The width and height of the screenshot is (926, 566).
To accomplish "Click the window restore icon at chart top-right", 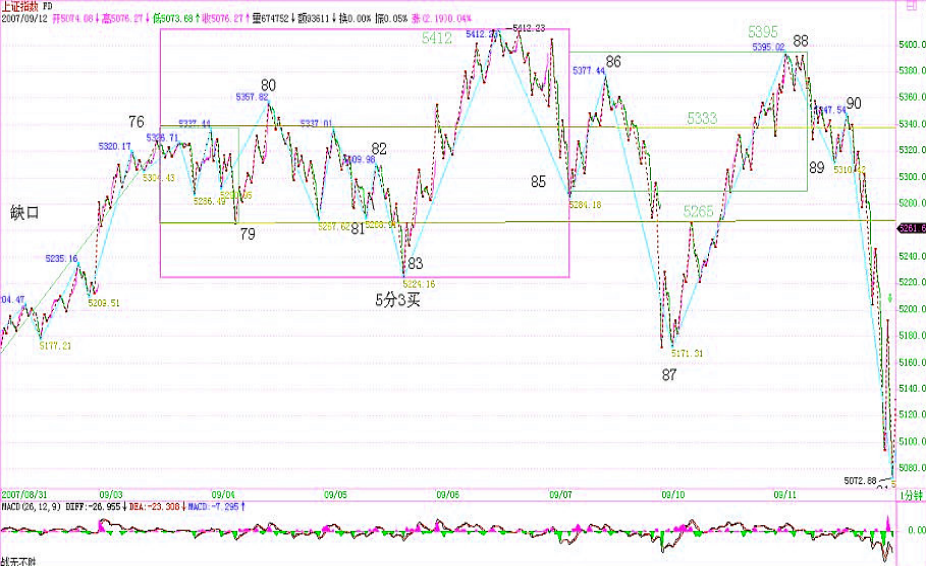I will coord(911,5).
